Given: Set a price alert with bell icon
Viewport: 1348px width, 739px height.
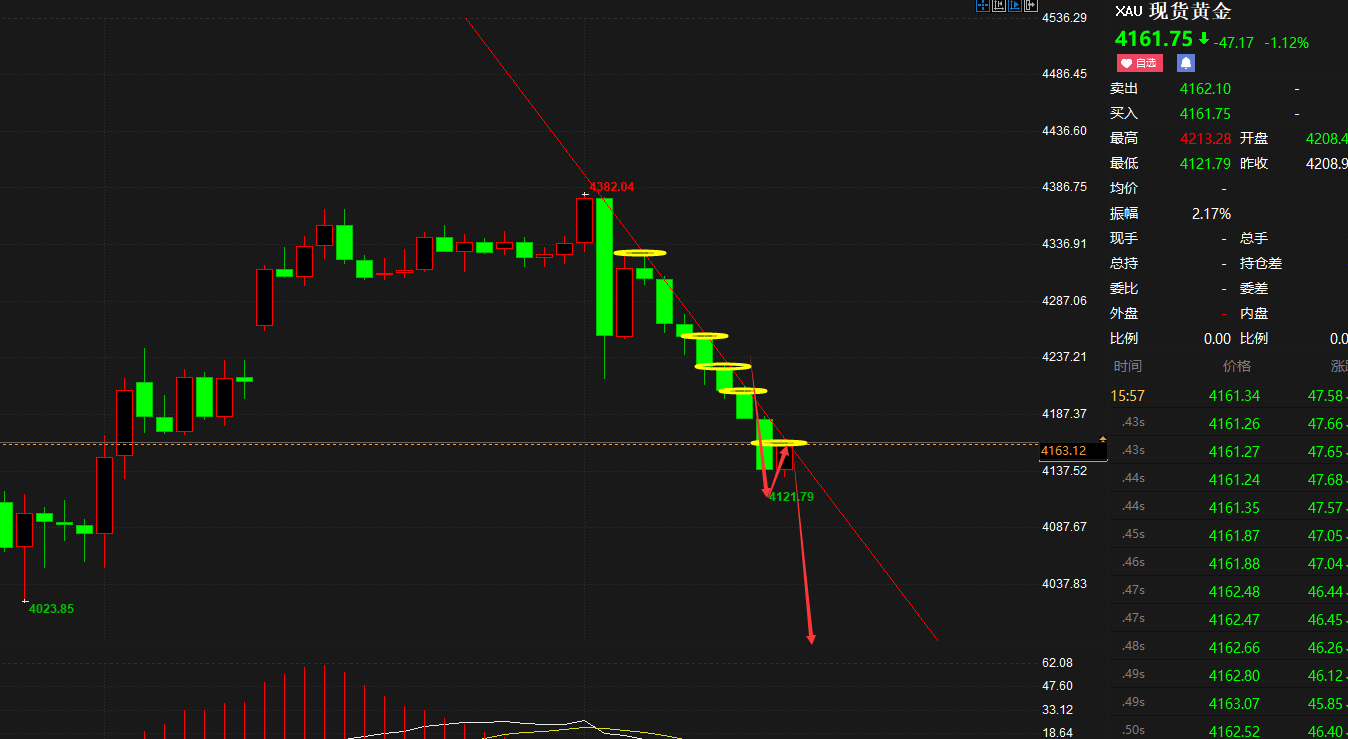Looking at the screenshot, I should coord(1186,63).
